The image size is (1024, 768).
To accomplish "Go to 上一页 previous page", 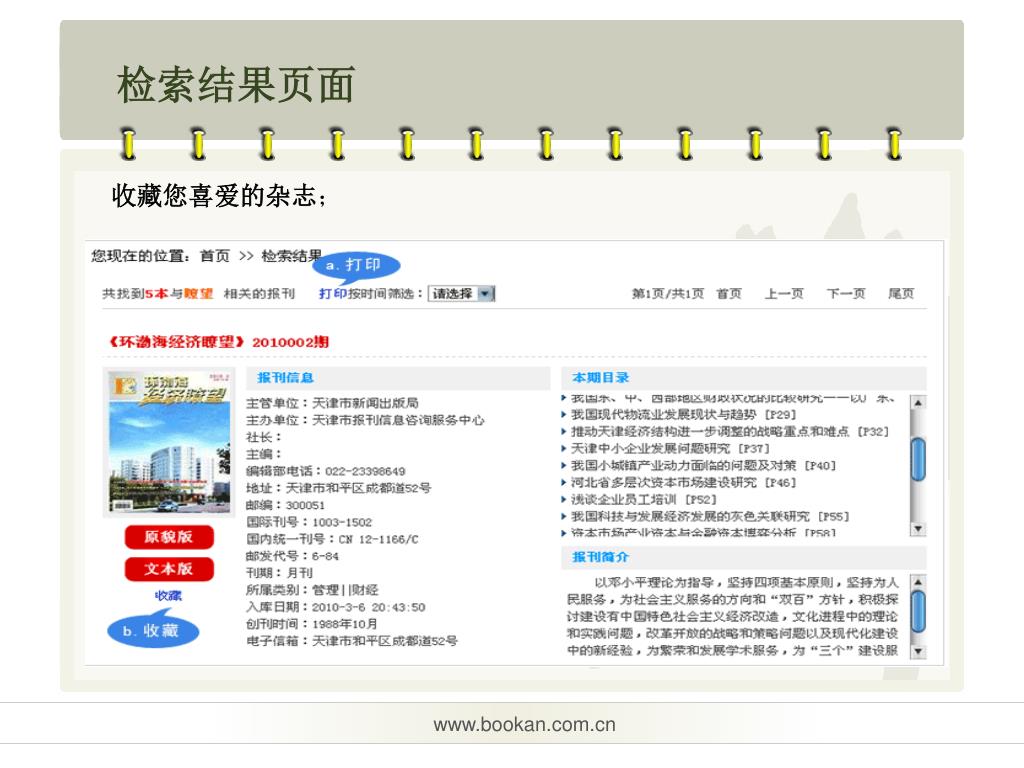I will 784,294.
